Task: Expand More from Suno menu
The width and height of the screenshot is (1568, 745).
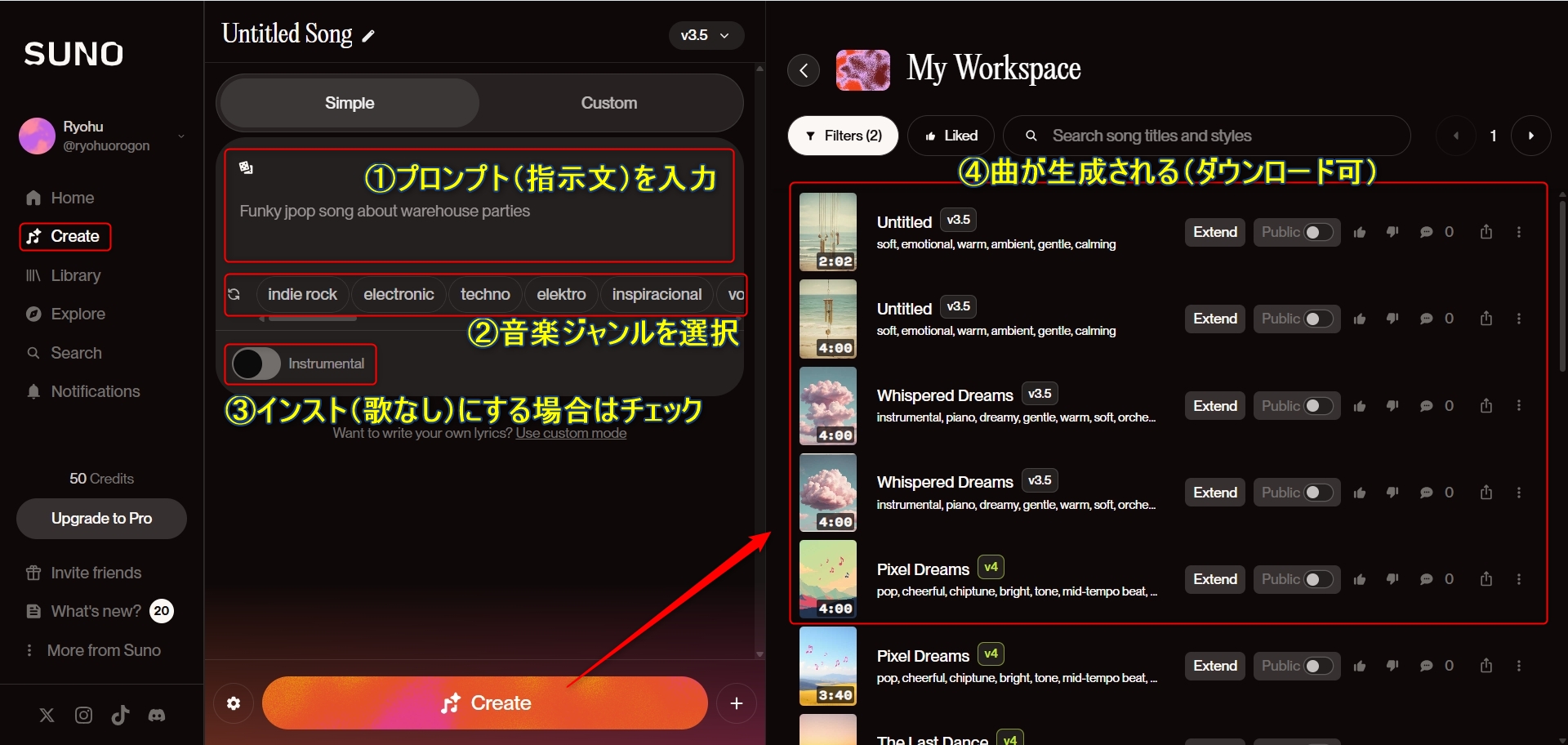Action: [x=94, y=650]
